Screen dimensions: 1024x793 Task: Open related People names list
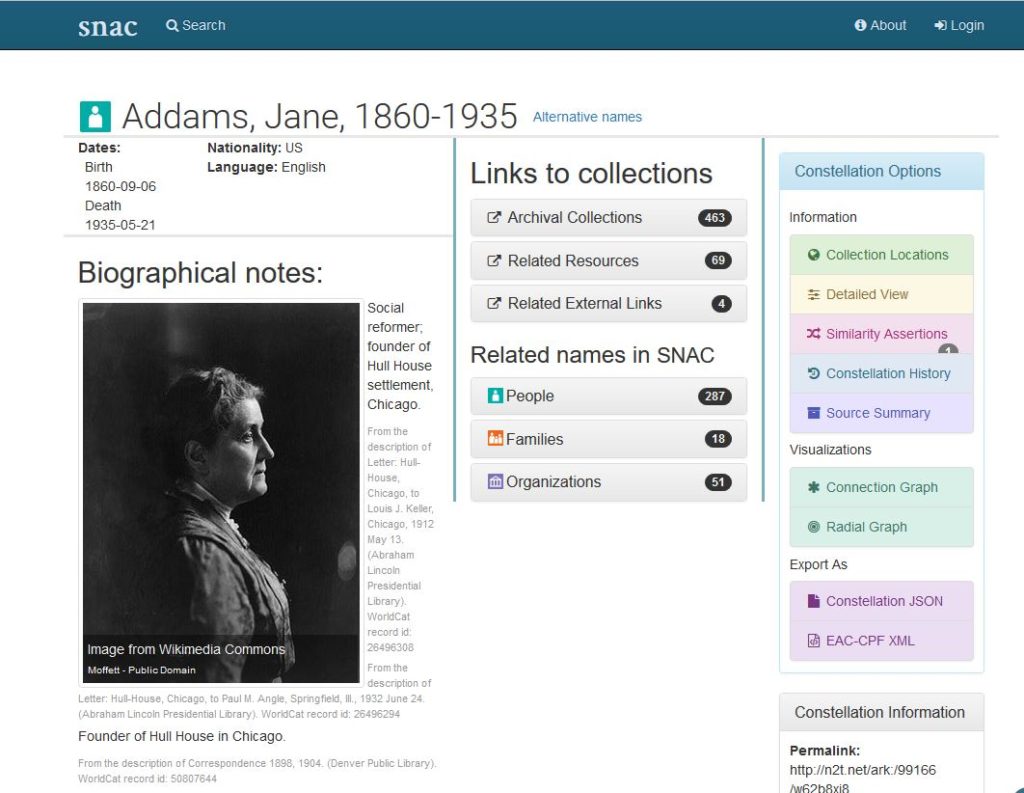(608, 396)
